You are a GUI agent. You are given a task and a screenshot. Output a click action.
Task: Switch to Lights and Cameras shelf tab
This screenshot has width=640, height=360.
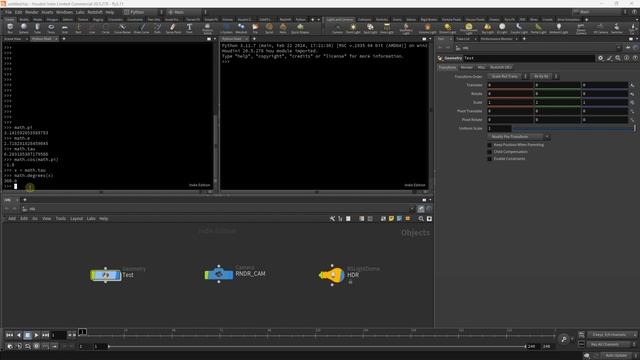coord(340,19)
